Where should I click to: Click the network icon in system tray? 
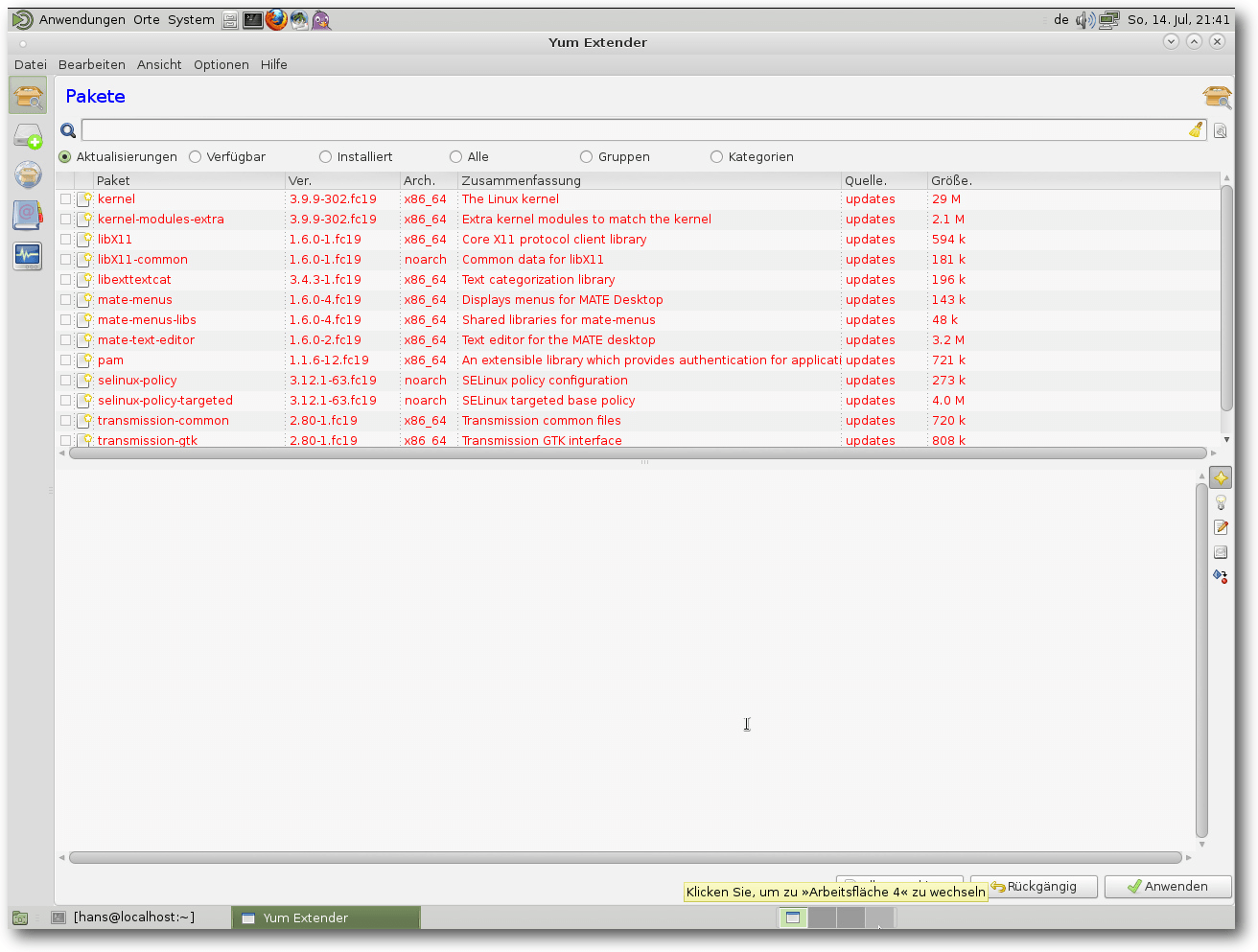[x=1109, y=20]
